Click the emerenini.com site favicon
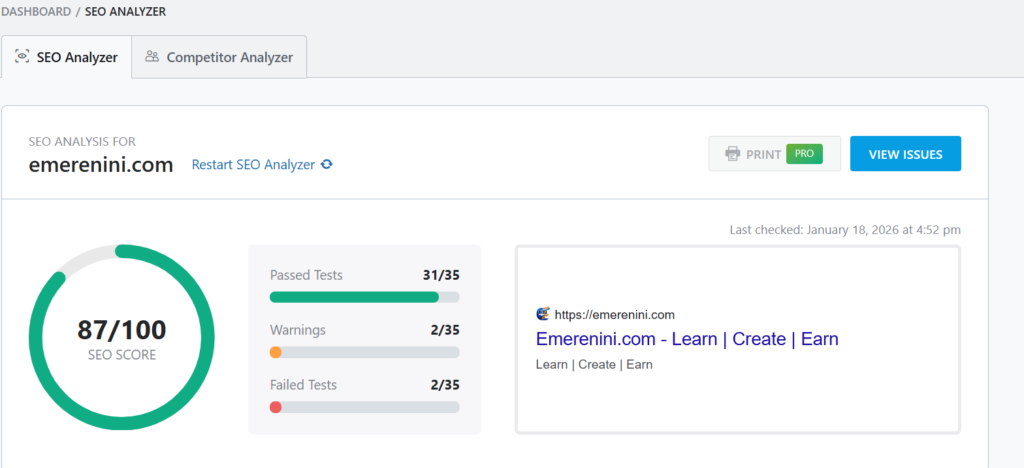Image resolution: width=1024 pixels, height=468 pixels. (x=543, y=314)
